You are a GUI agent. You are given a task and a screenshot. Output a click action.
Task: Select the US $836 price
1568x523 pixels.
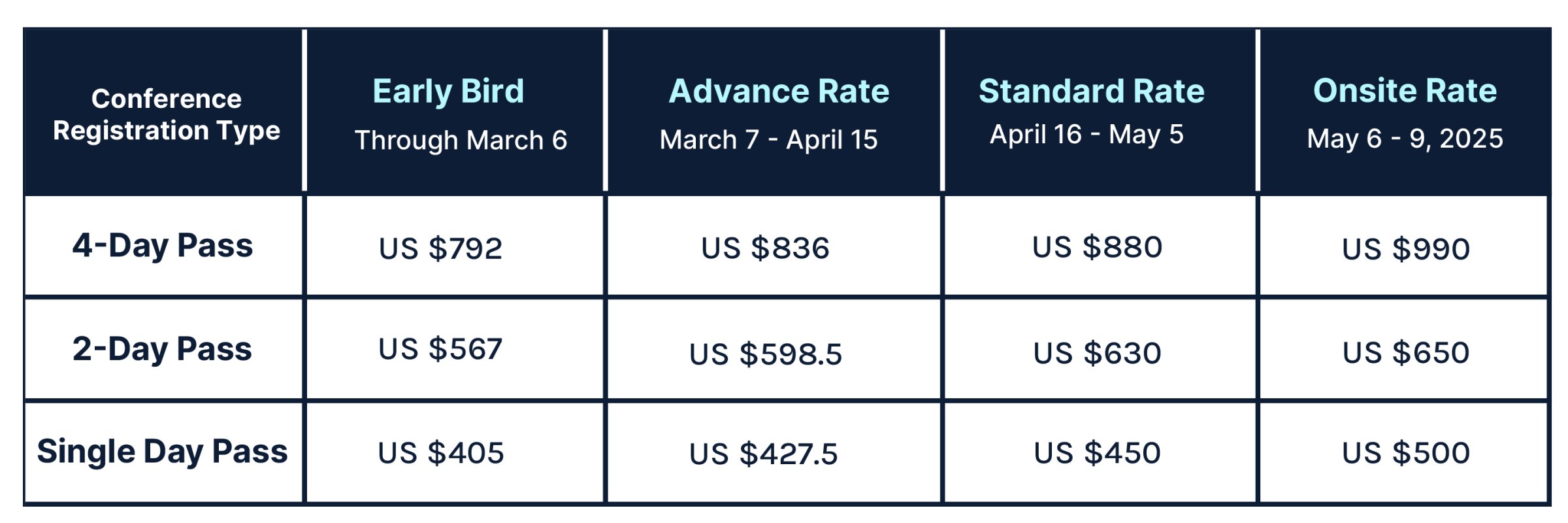[765, 248]
